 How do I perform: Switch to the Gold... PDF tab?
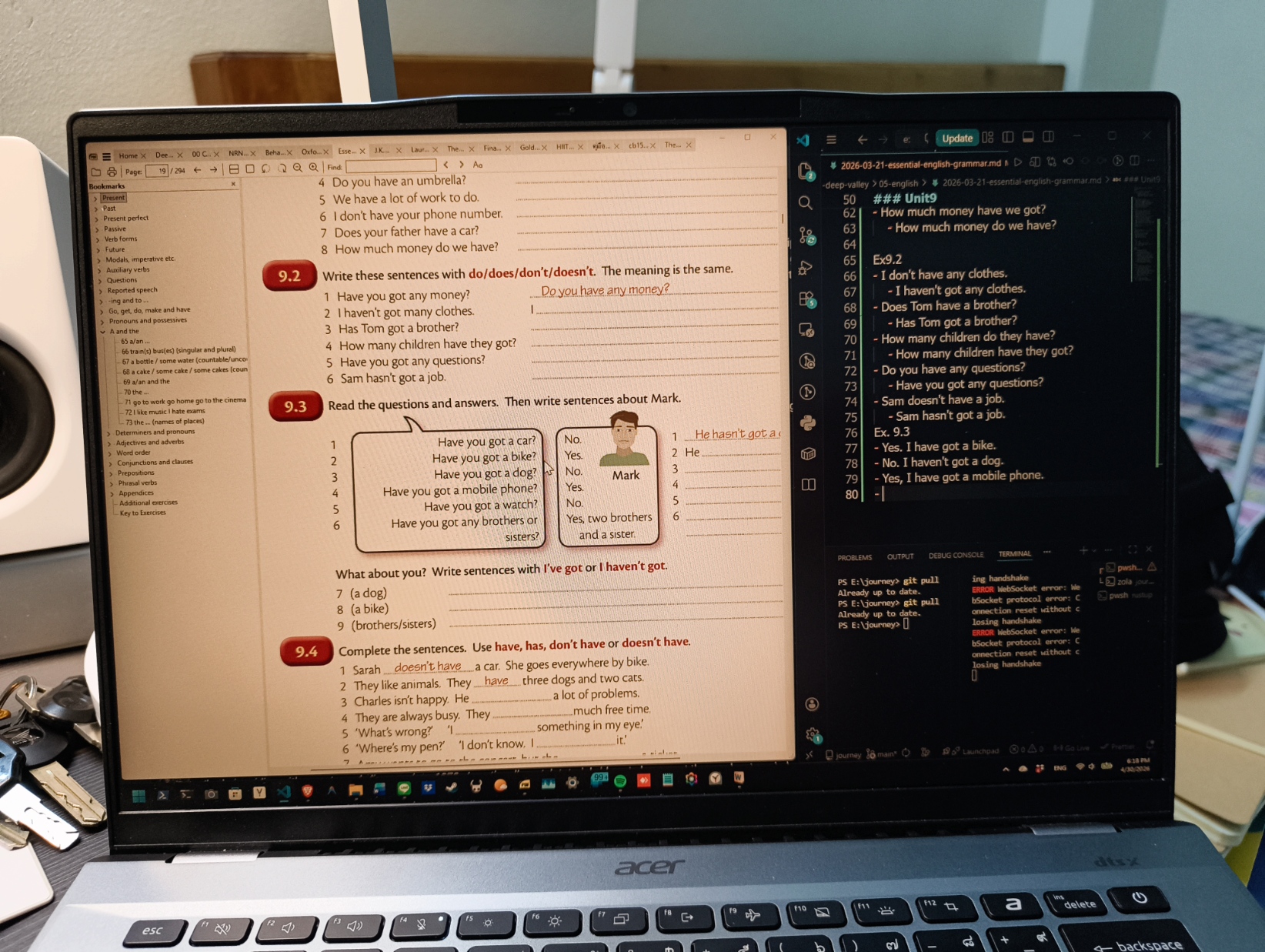[x=529, y=147]
